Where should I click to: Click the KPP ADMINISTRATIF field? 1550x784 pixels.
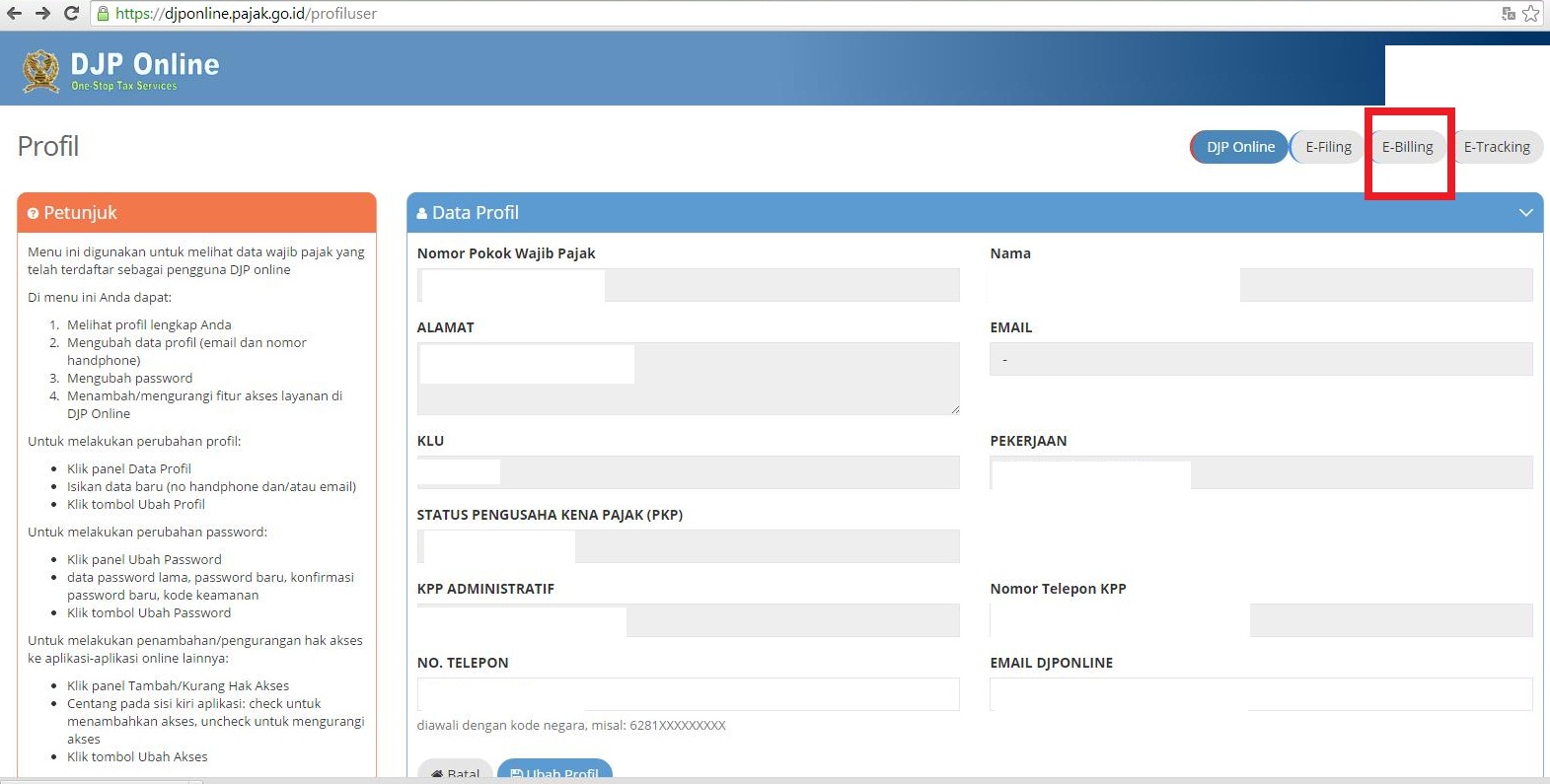point(688,620)
